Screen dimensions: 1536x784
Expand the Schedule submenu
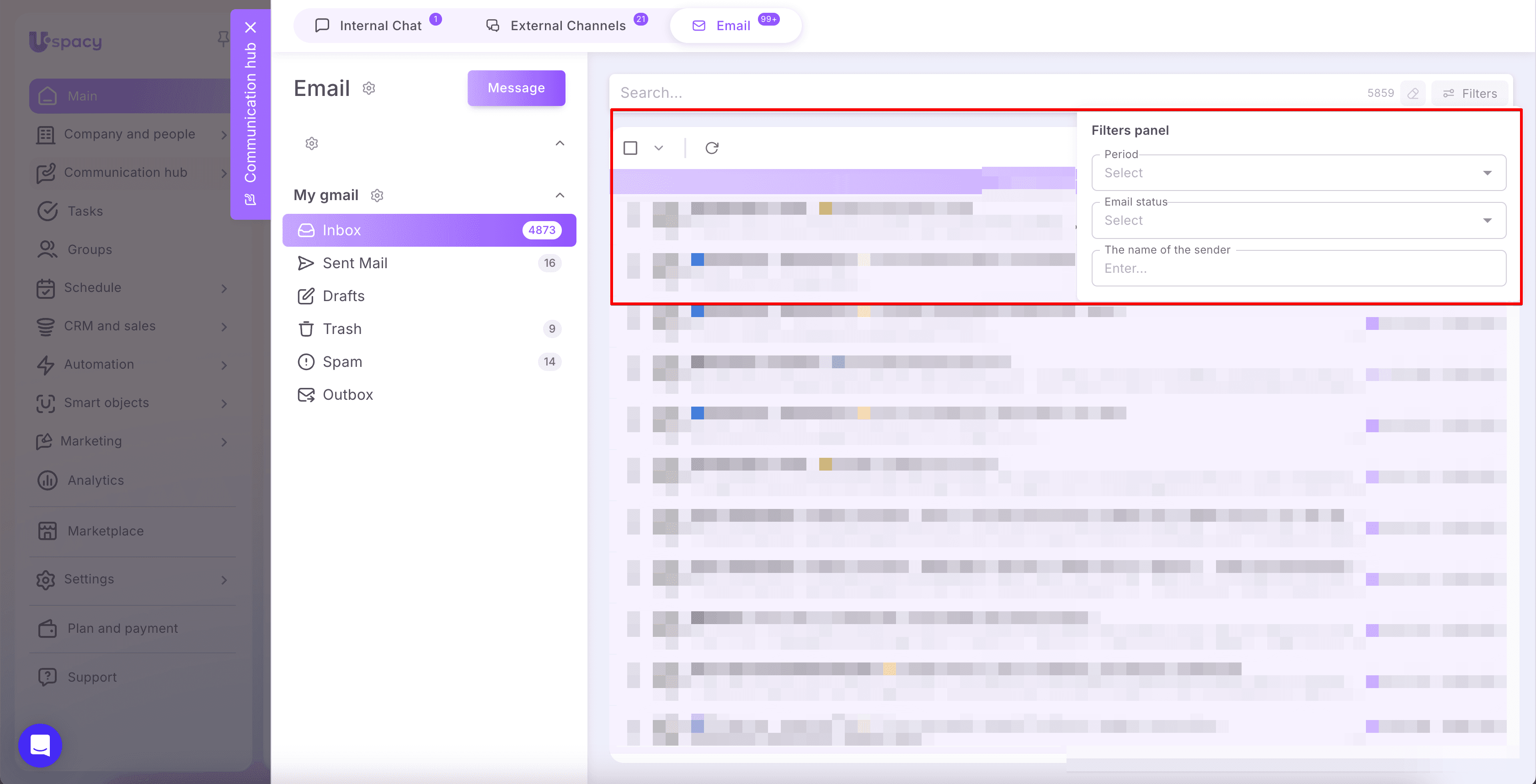[x=224, y=288]
